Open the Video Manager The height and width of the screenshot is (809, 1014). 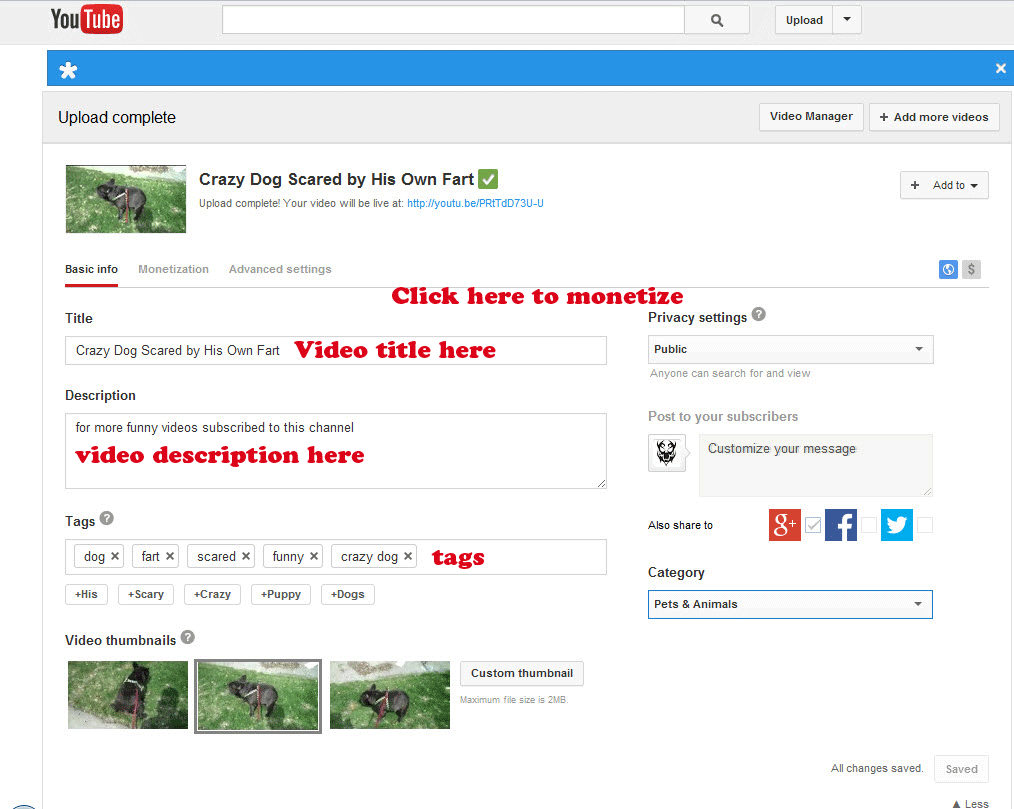coord(810,116)
